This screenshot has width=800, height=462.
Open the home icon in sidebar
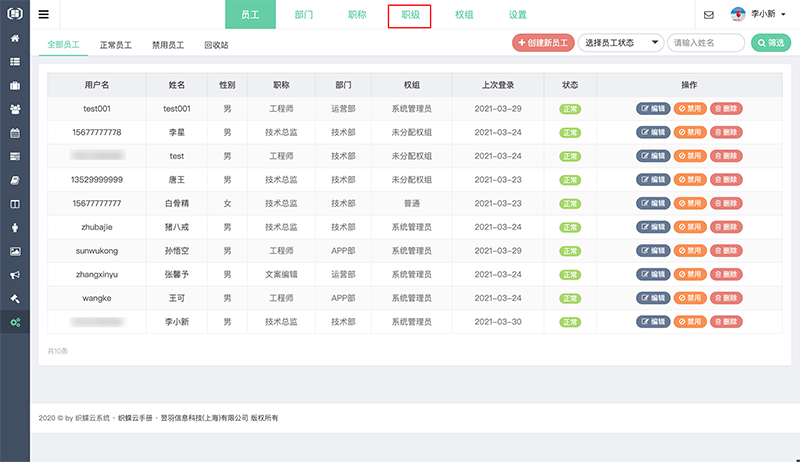coord(15,38)
